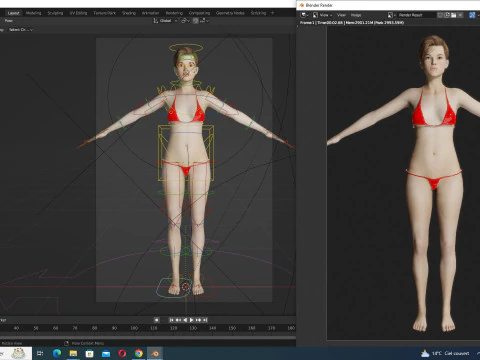
Task: Jump to the last frame in timeline
Action: point(205,320)
